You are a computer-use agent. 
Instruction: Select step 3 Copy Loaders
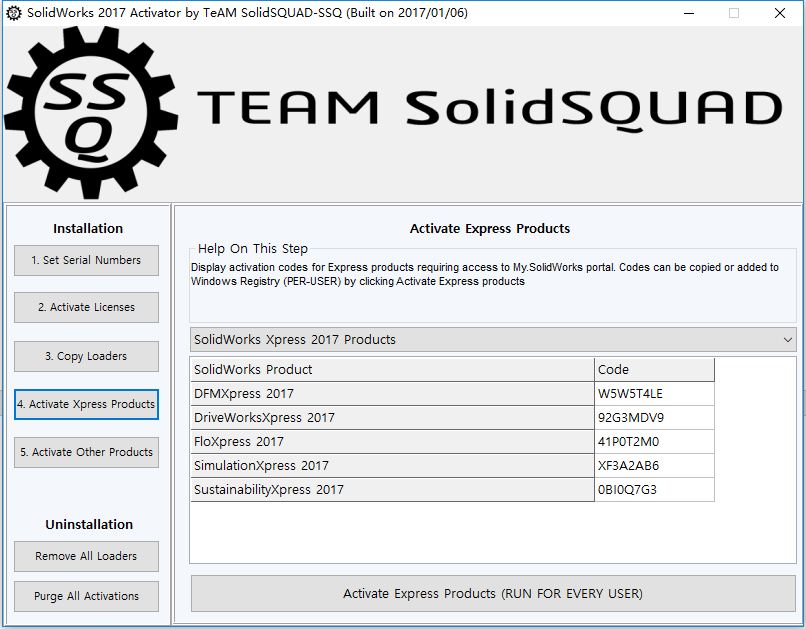tap(86, 356)
